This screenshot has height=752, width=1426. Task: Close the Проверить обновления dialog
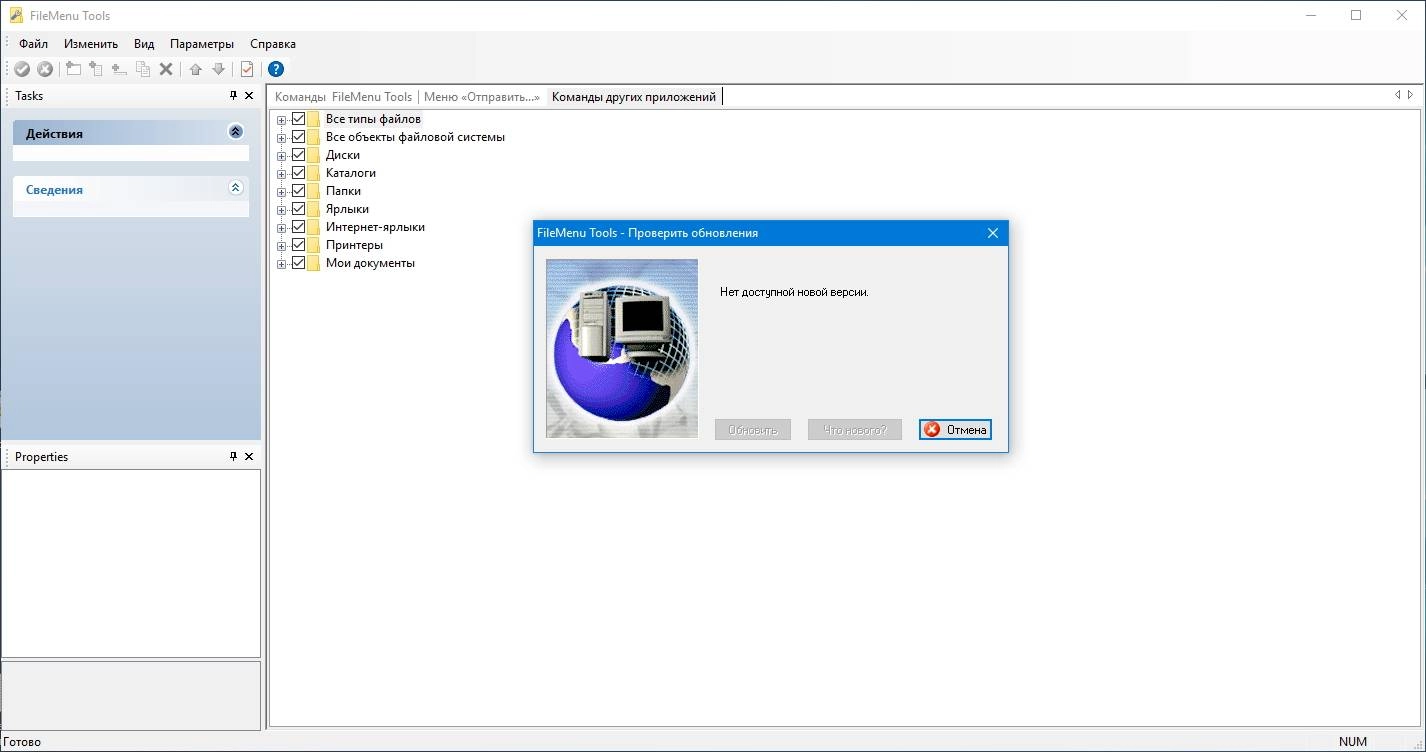point(993,233)
